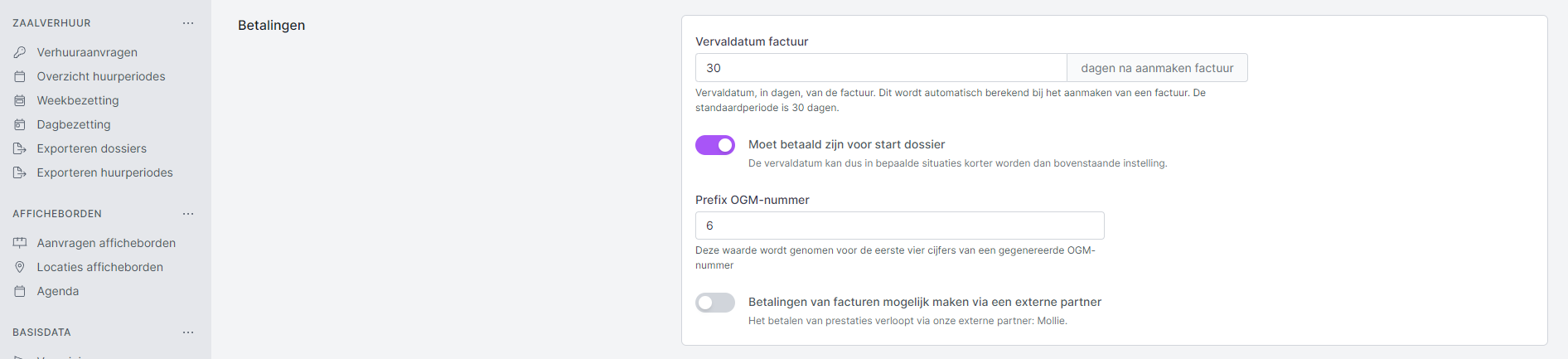Expand the Basisdata section three-dot menu
1568x359 pixels.
point(188,332)
